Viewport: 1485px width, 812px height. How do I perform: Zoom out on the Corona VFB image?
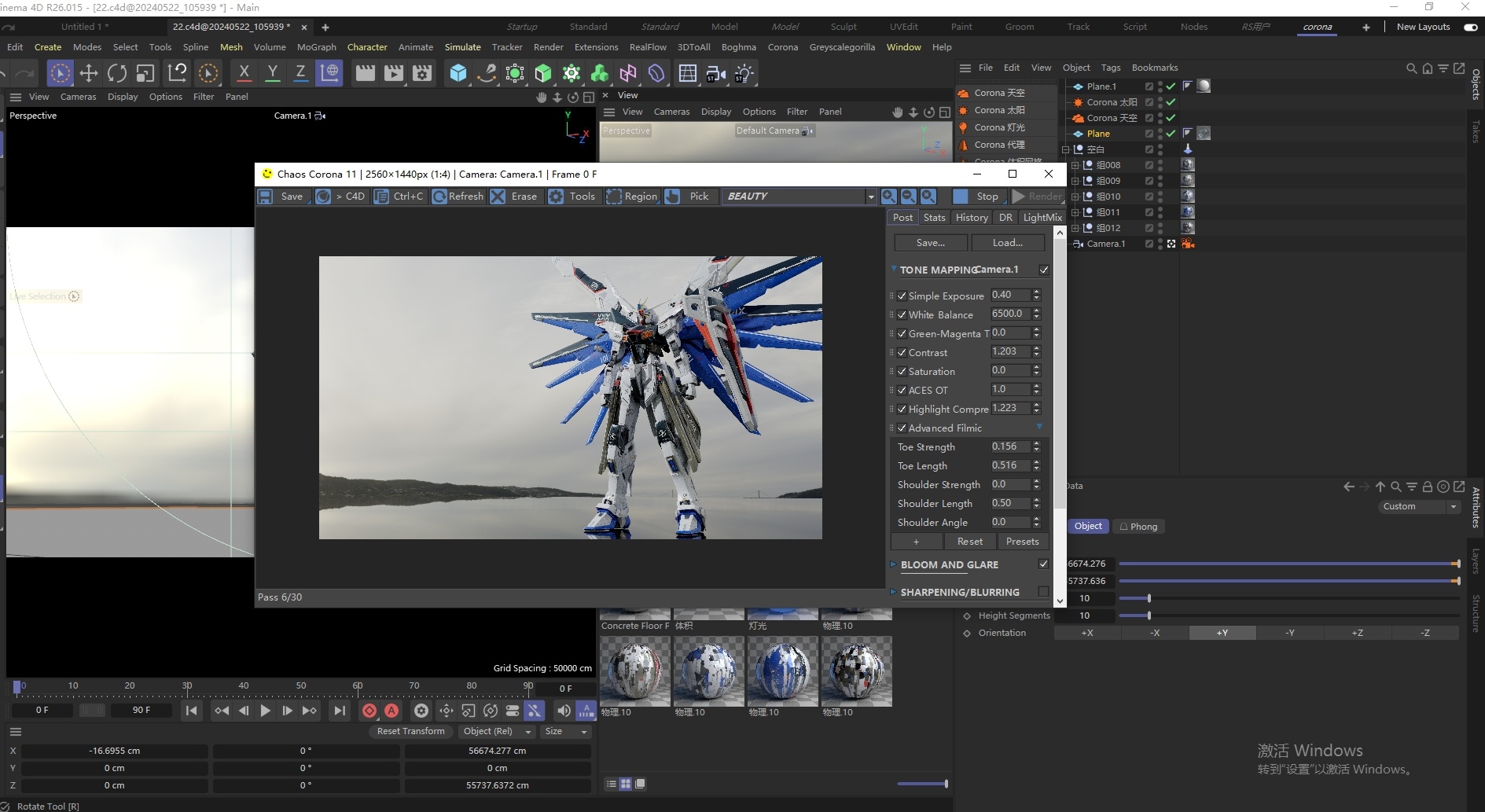908,197
